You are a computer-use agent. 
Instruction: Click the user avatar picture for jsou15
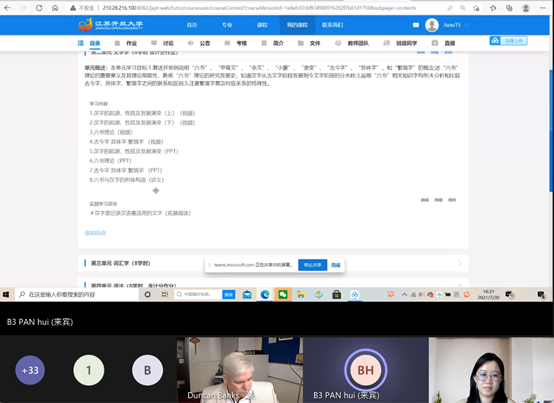point(432,25)
